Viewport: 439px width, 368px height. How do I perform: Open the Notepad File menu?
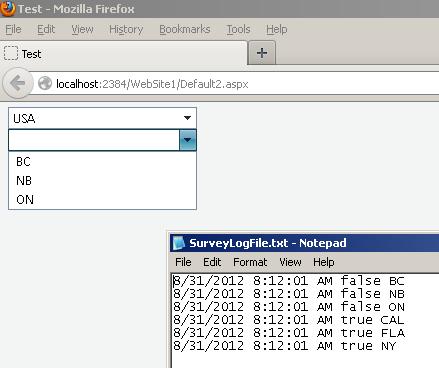point(183,262)
